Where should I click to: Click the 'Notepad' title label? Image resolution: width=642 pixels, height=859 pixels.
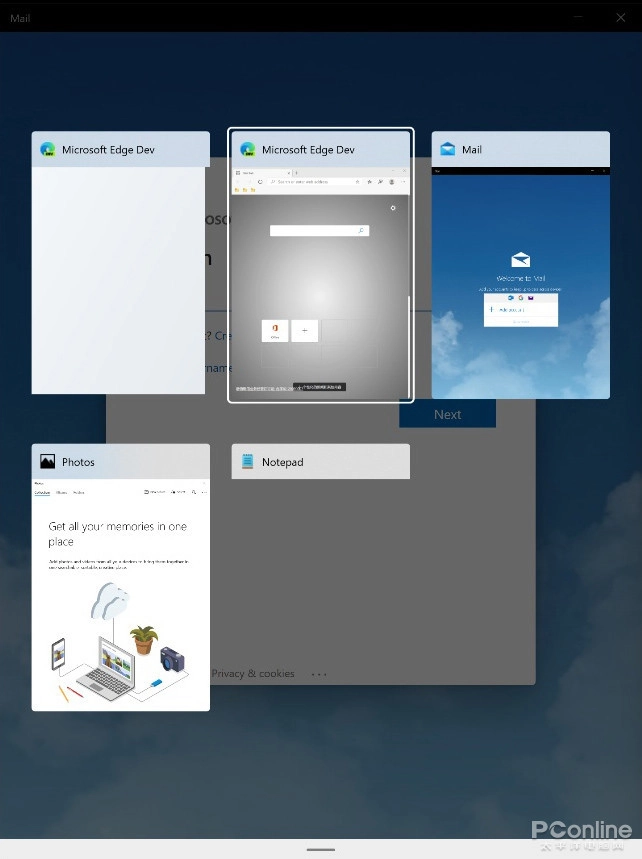[x=283, y=462]
